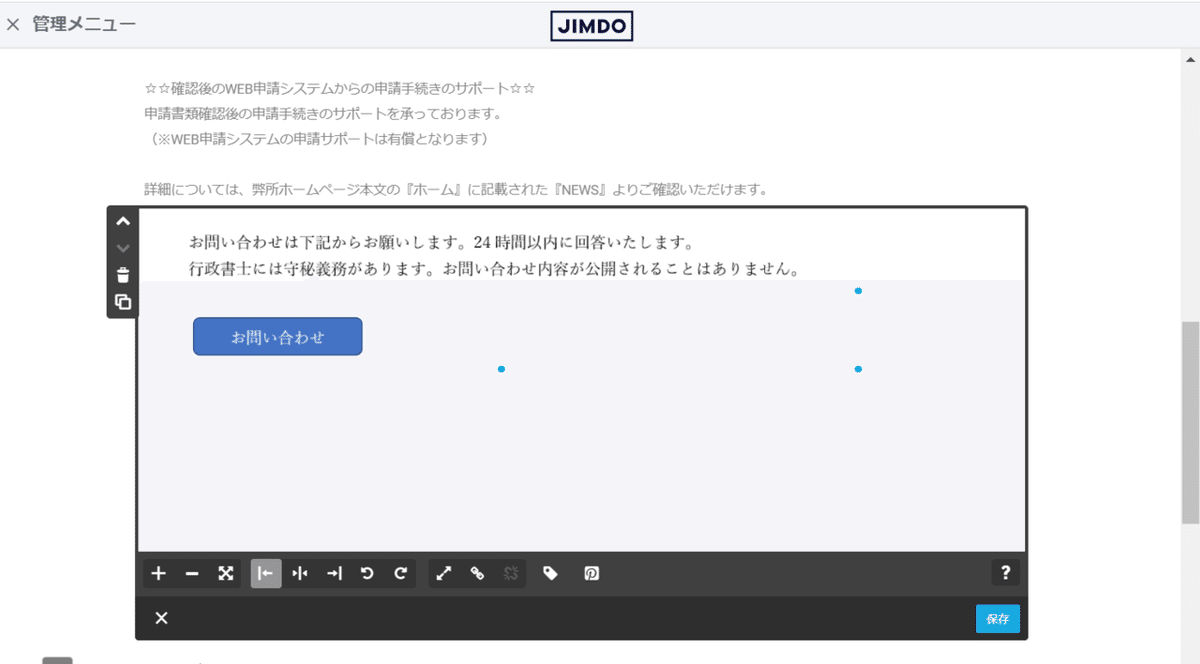Toggle left alignment for the image
This screenshot has height=664, width=1200.
tap(265, 573)
